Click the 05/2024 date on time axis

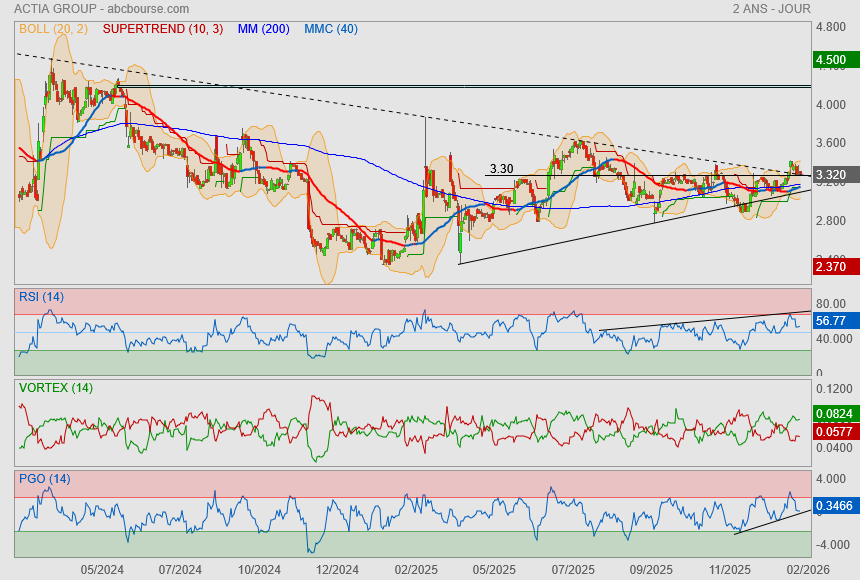click(x=102, y=569)
